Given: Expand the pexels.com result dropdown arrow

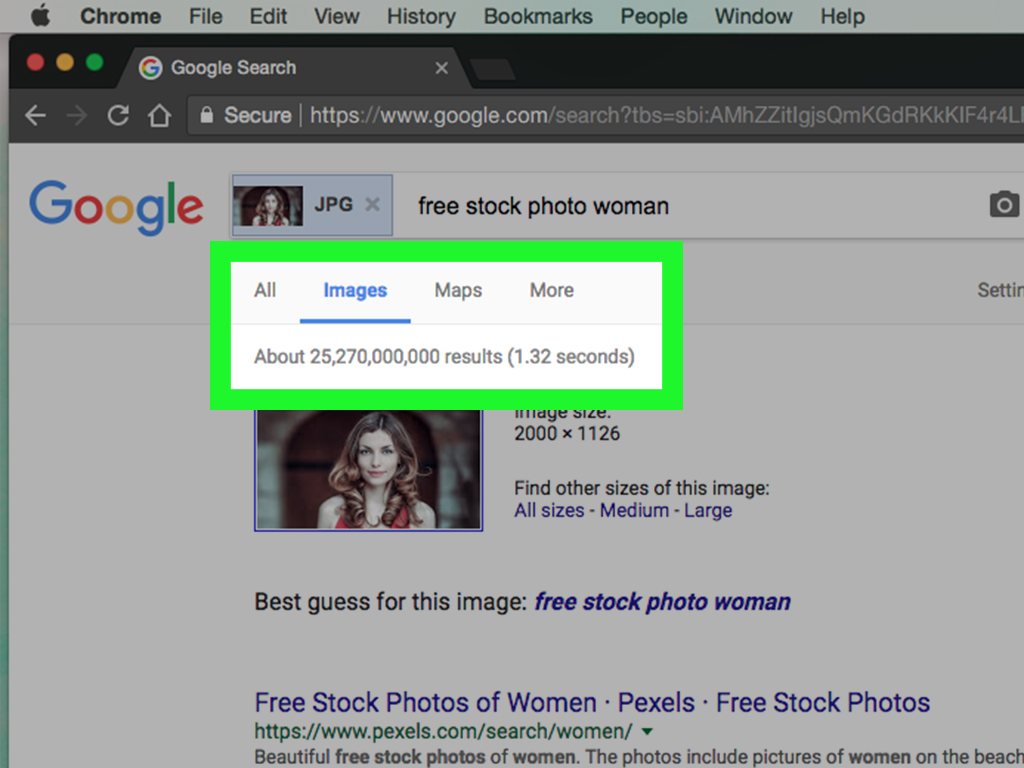Looking at the screenshot, I should click(x=647, y=731).
